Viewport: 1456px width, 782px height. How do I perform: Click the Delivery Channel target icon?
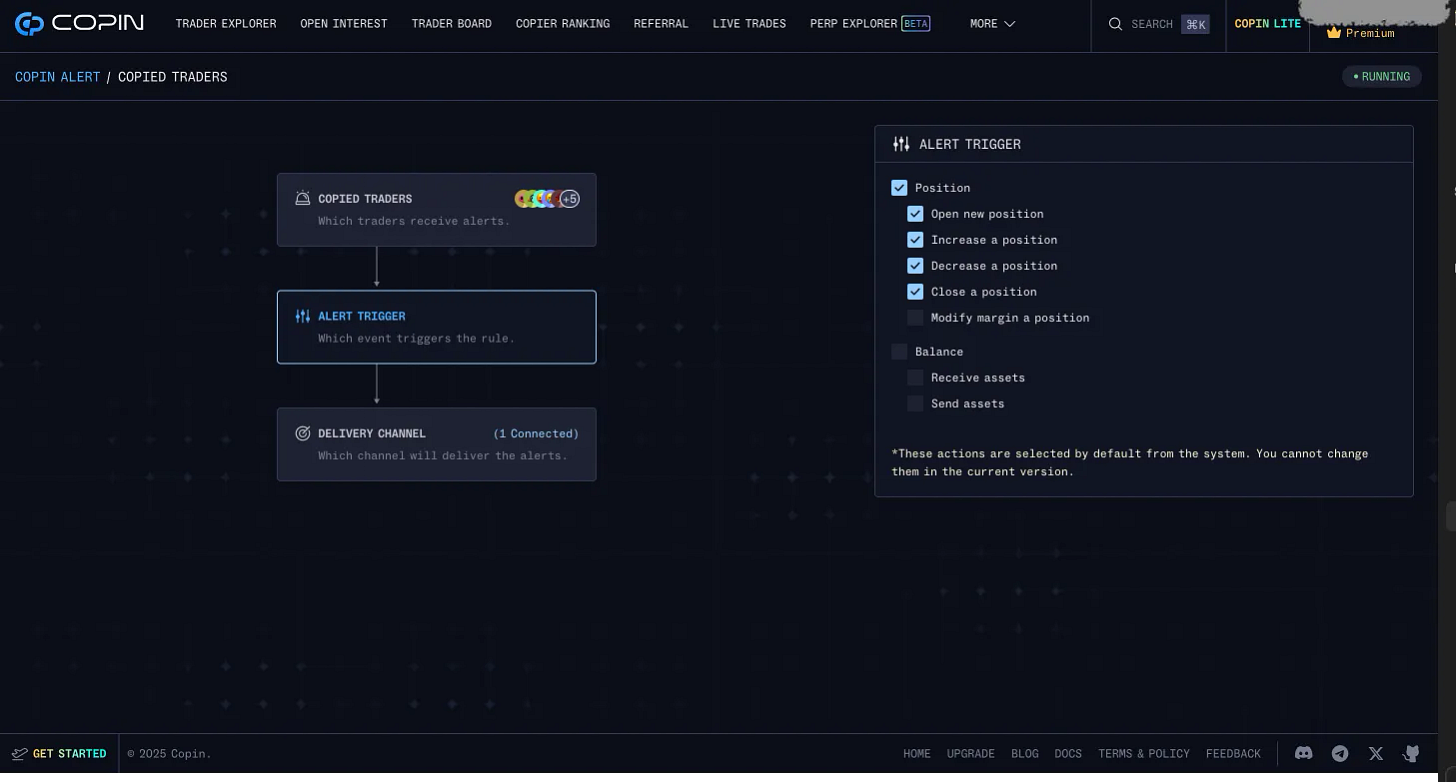[x=302, y=433]
